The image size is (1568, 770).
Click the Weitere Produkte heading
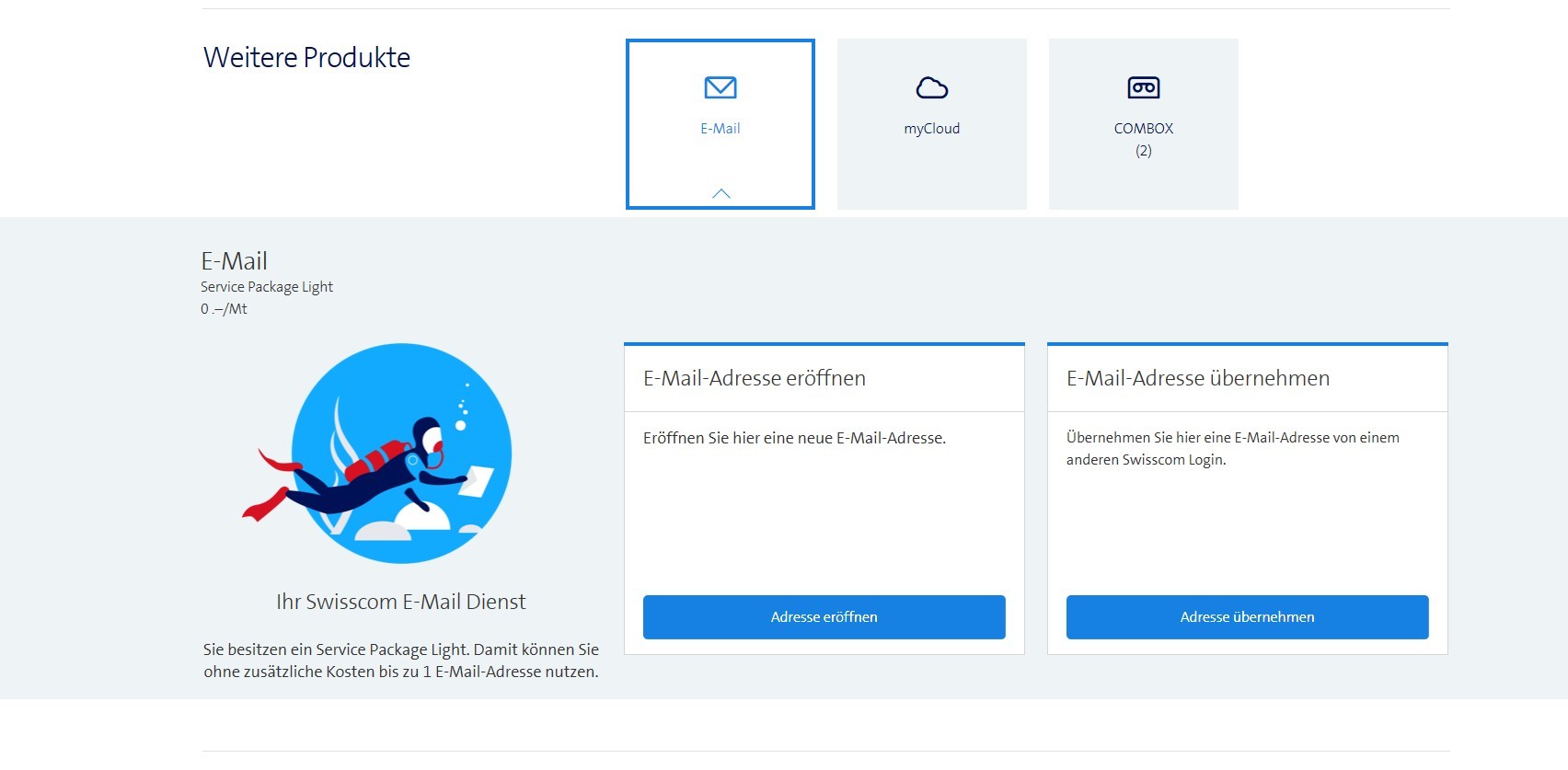[x=306, y=57]
